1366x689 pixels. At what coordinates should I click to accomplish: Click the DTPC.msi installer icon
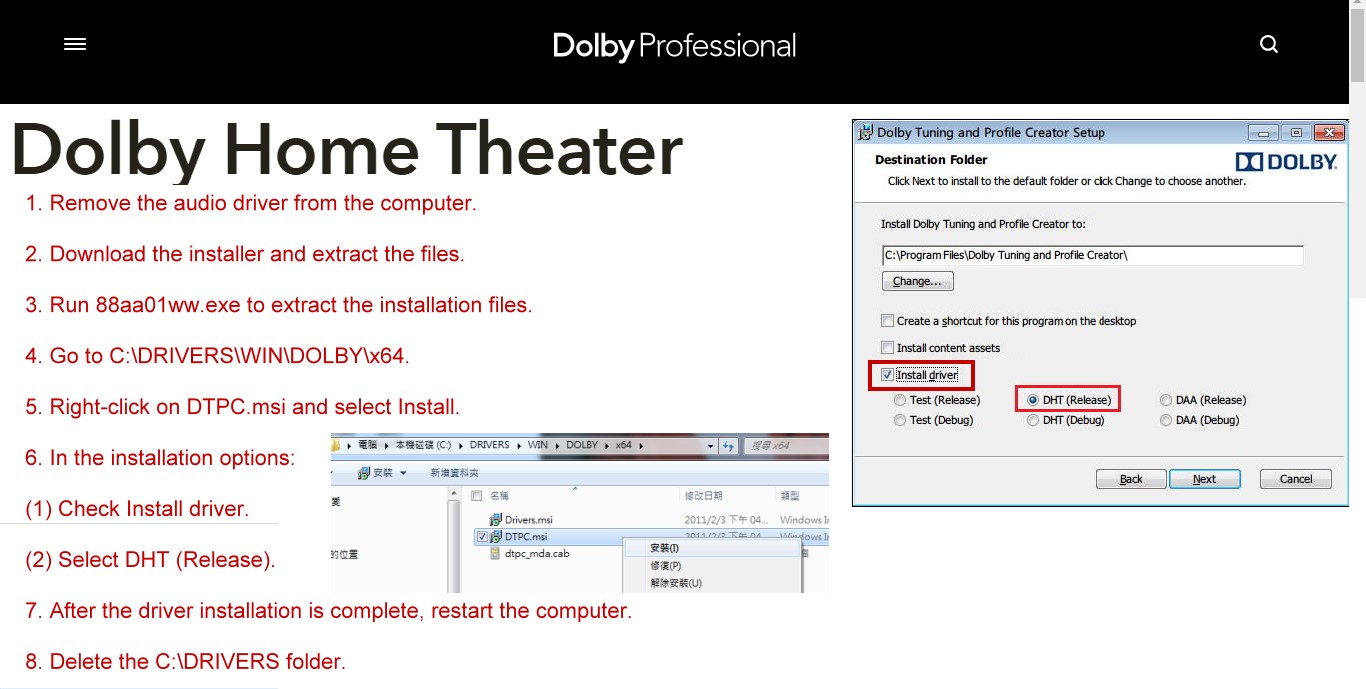[496, 537]
